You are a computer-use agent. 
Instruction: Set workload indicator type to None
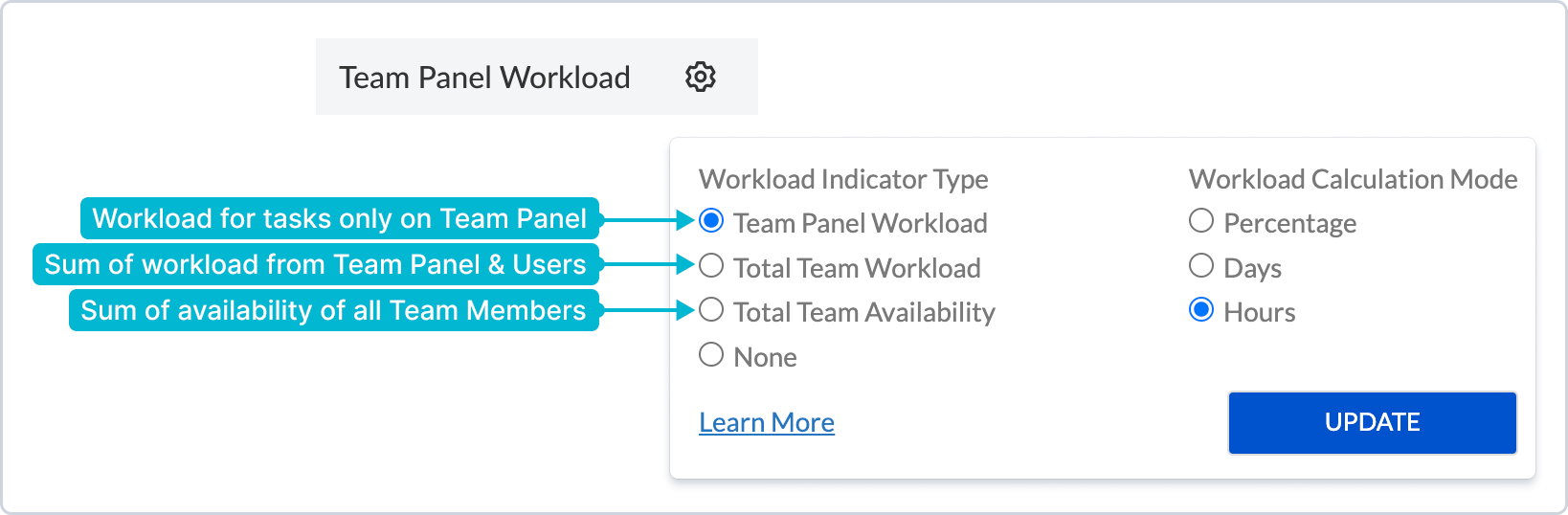(x=711, y=355)
